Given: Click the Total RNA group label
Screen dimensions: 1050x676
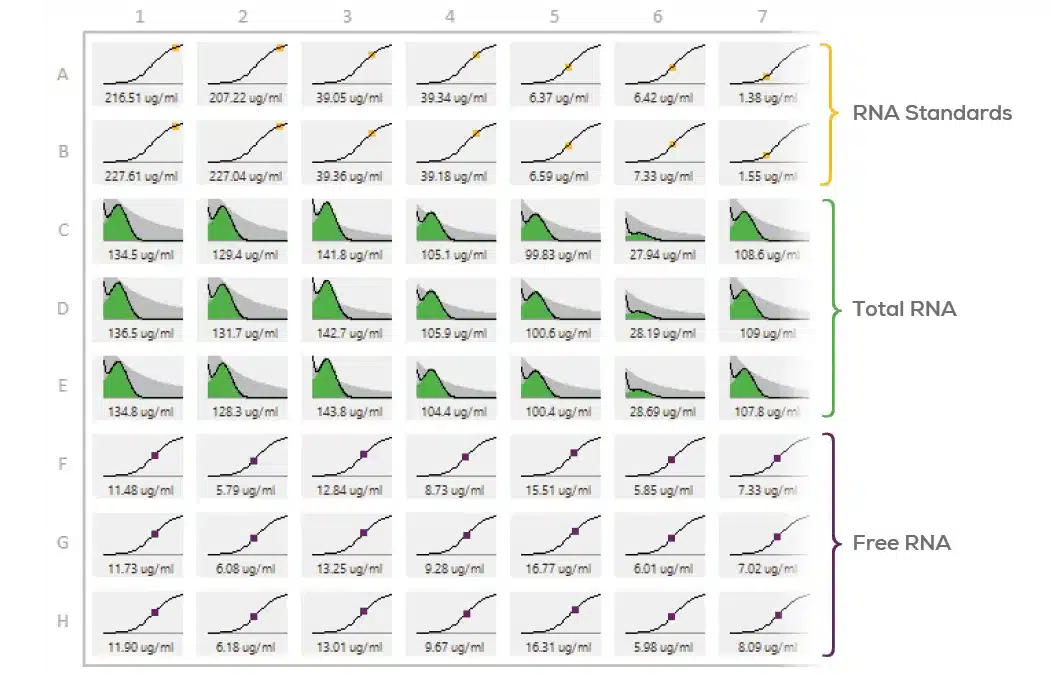Looking at the screenshot, I should [904, 309].
